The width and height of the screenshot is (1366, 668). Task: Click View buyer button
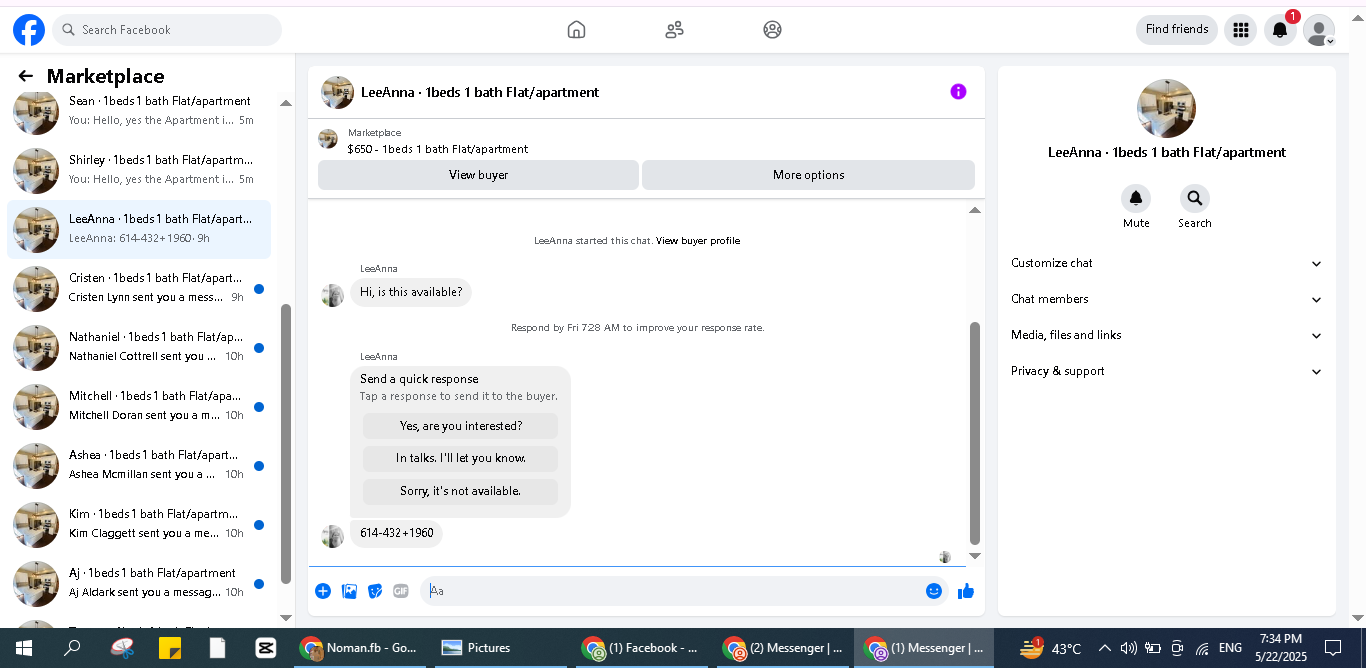(478, 175)
